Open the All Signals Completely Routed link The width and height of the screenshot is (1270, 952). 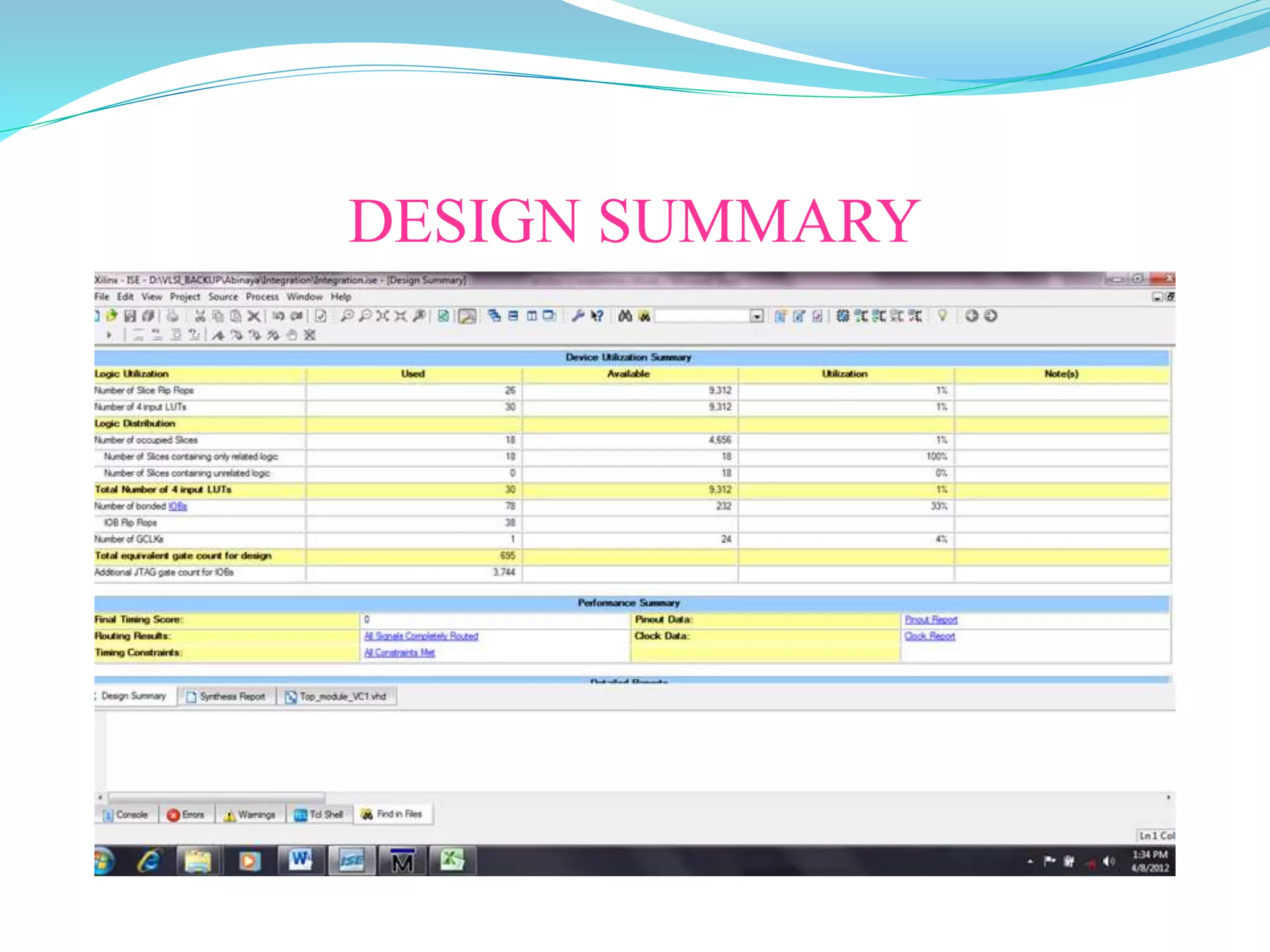(x=421, y=636)
